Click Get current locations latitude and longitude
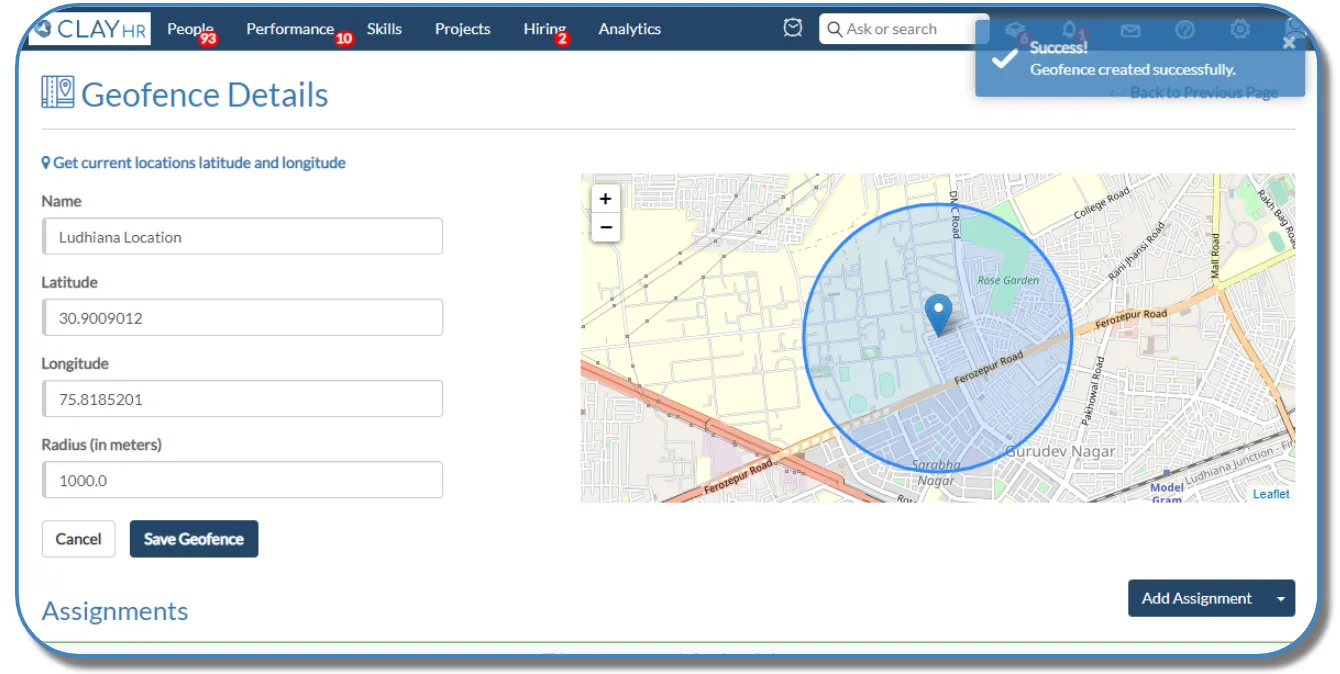1340x674 pixels. [194, 162]
